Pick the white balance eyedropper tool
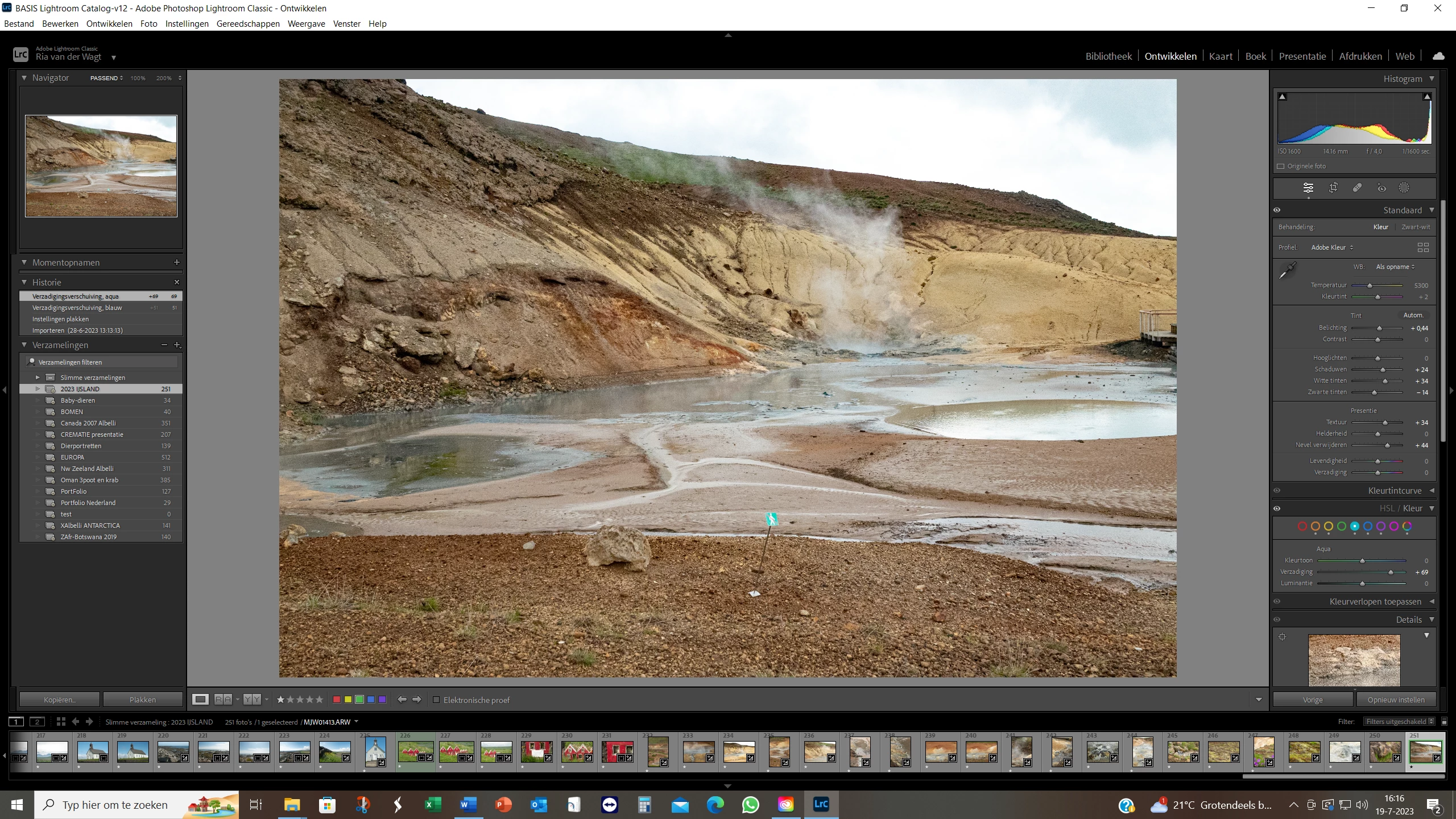1456x819 pixels. [x=1288, y=271]
